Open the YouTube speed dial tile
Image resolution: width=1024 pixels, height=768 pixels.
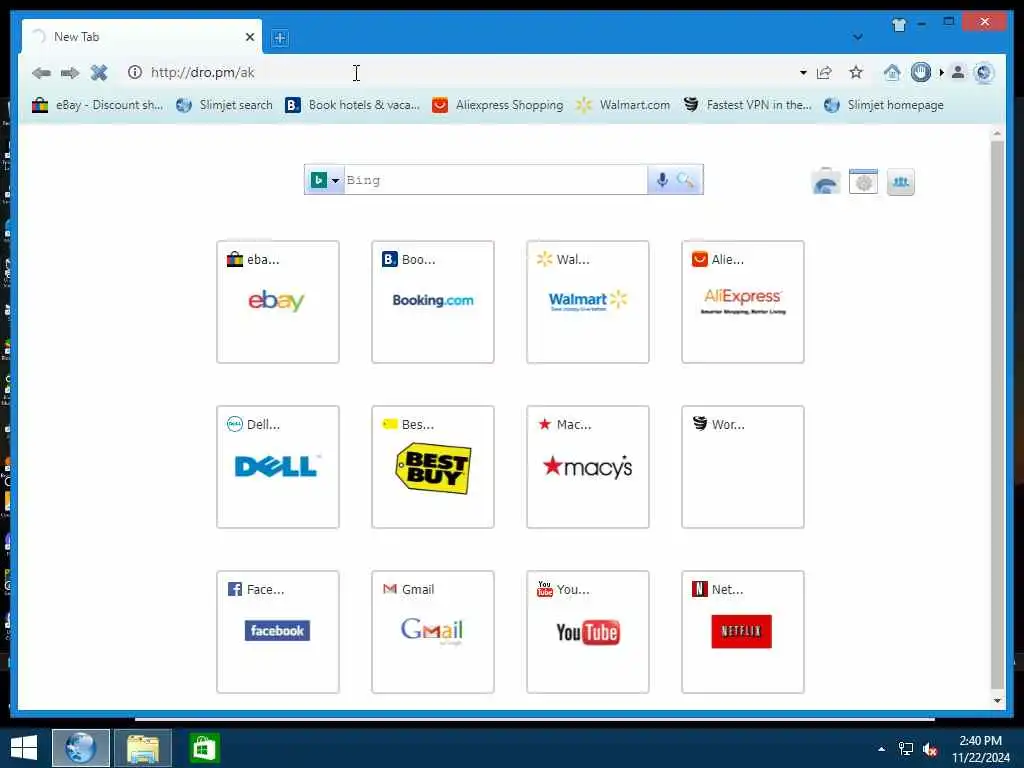tap(588, 632)
